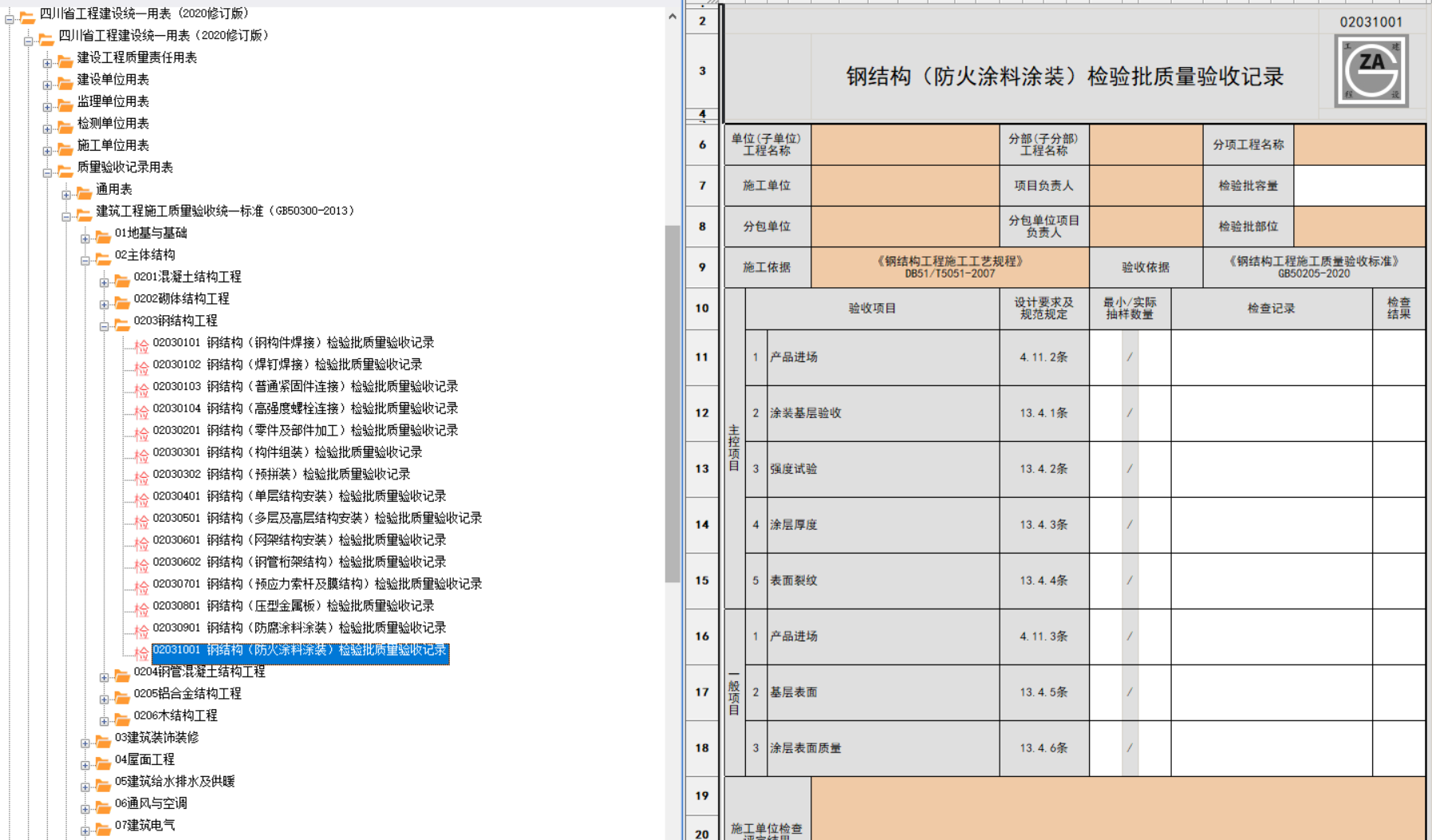Select the 建筑工程施工质量验收统一标准 (GB50300-2013) node
Viewport: 1432px width, 840px height.
tap(225, 211)
